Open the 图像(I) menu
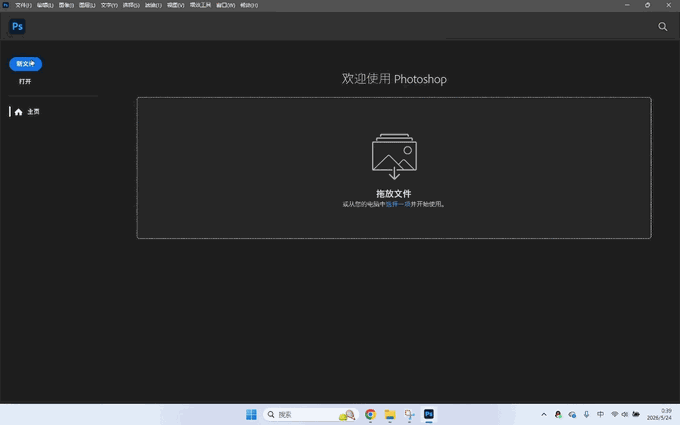680x425 pixels. [x=66, y=5]
